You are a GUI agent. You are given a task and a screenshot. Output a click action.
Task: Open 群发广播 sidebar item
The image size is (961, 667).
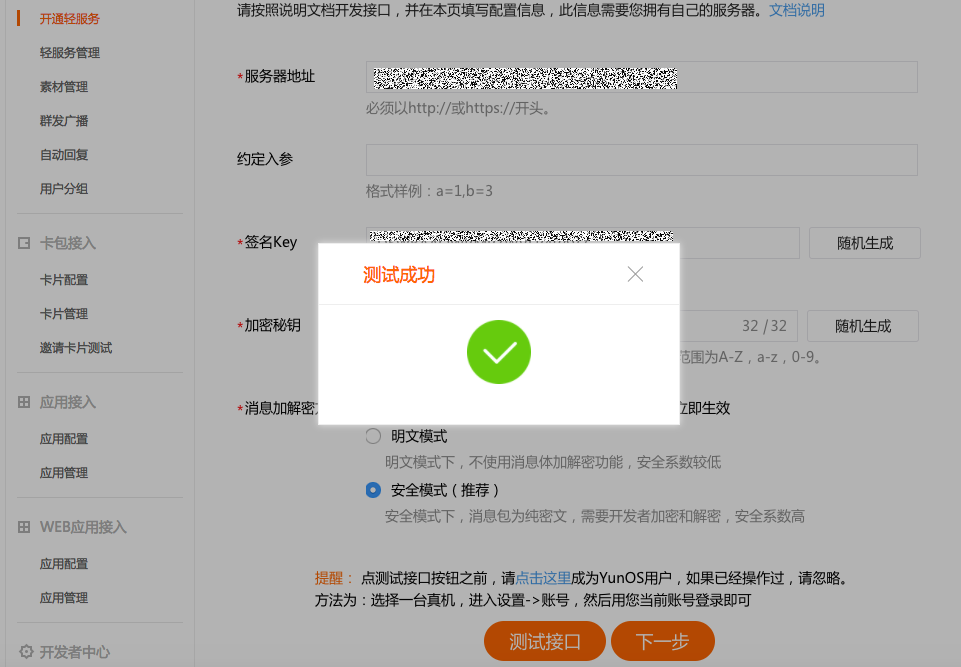click(64, 121)
